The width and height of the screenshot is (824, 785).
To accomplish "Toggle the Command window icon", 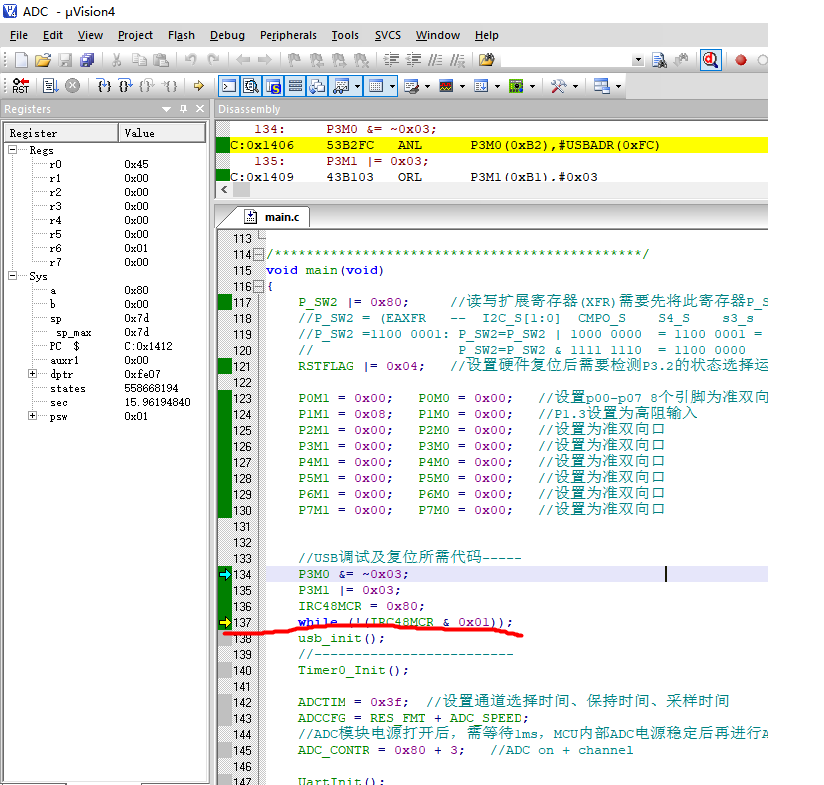I will coord(229,86).
